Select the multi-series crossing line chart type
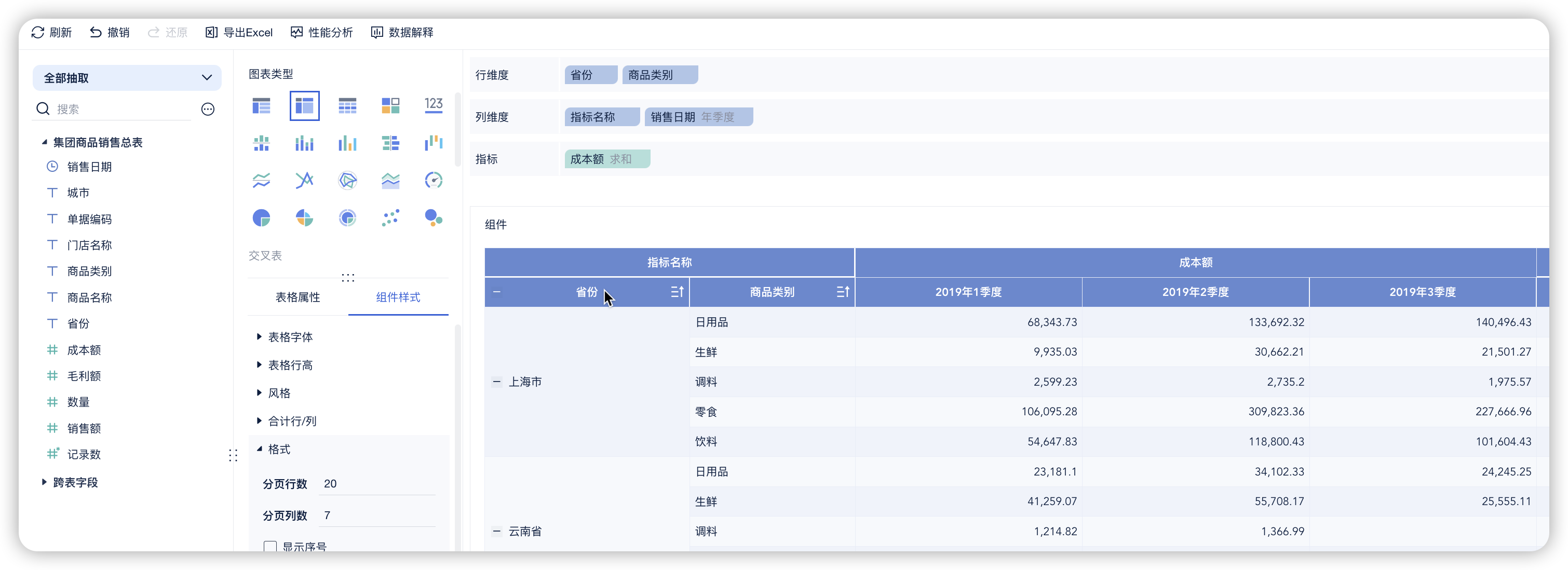Image resolution: width=1568 pixels, height=570 pixels. click(304, 180)
